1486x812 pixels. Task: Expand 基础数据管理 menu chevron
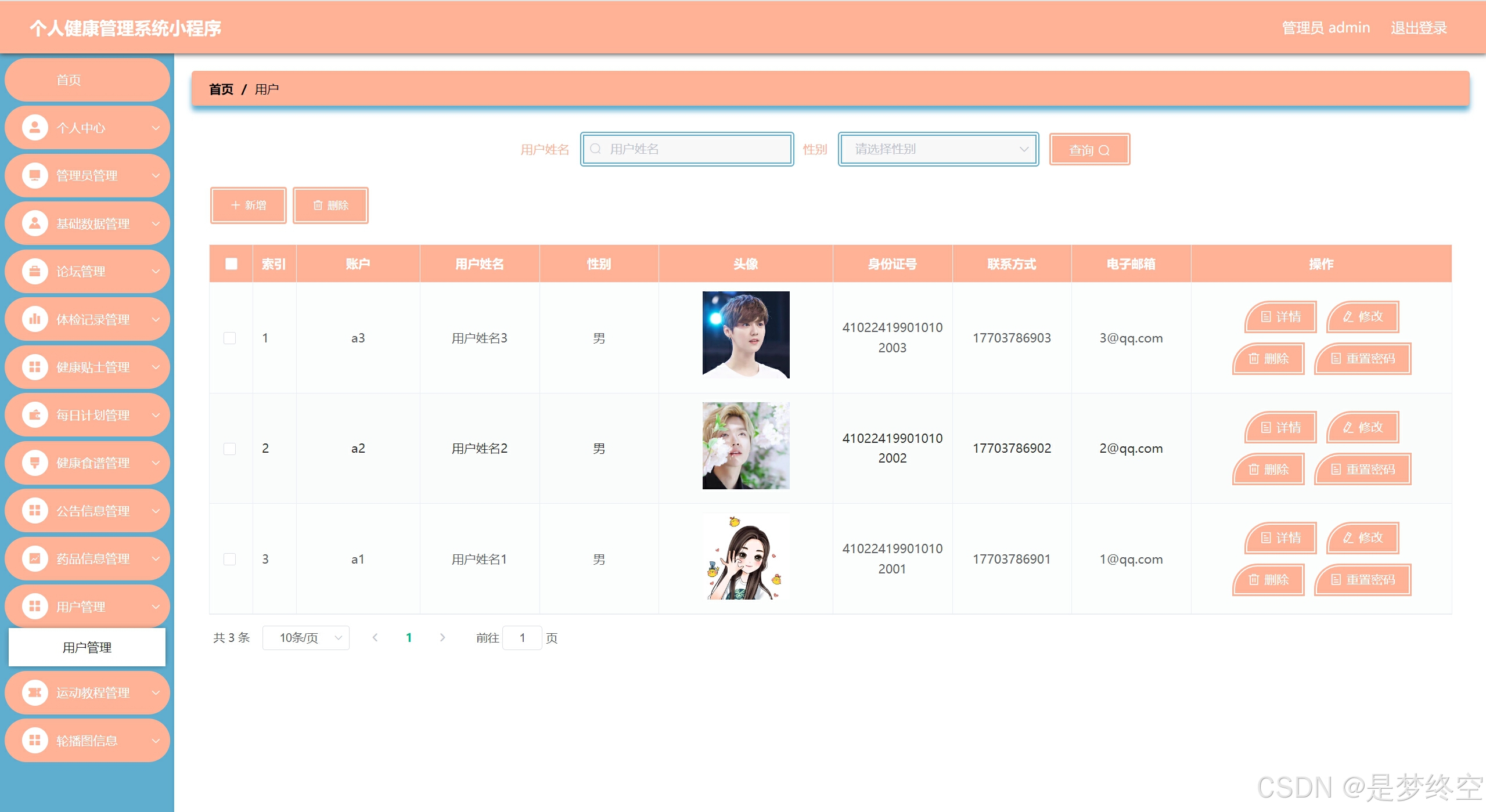[156, 223]
